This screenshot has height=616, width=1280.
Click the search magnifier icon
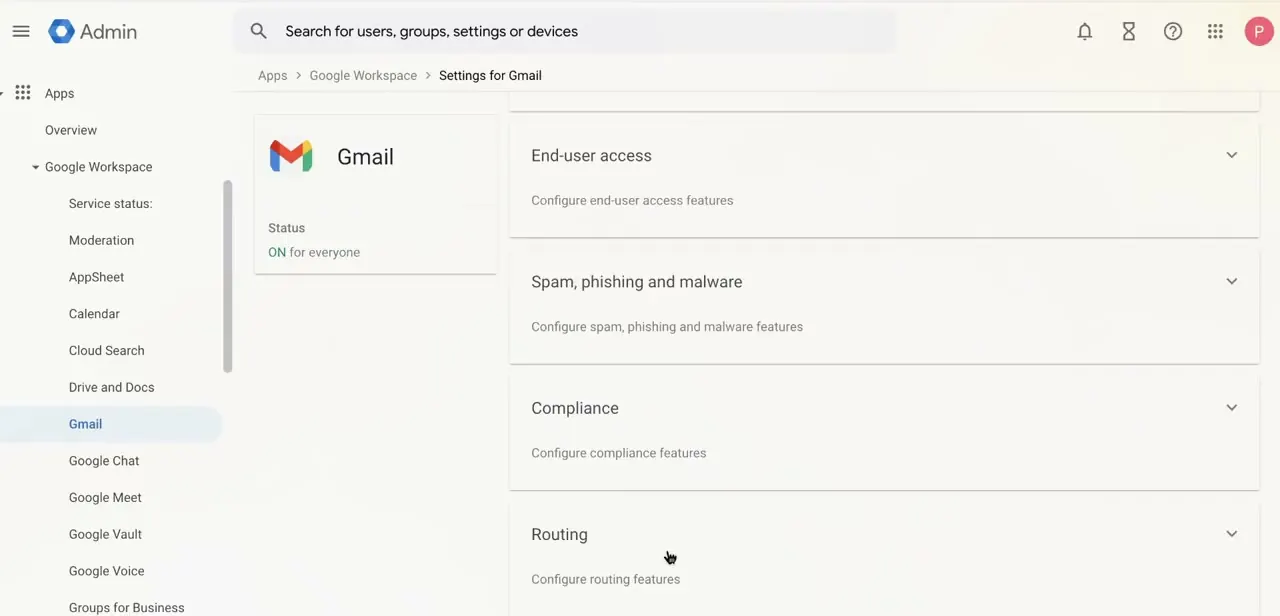pos(258,31)
